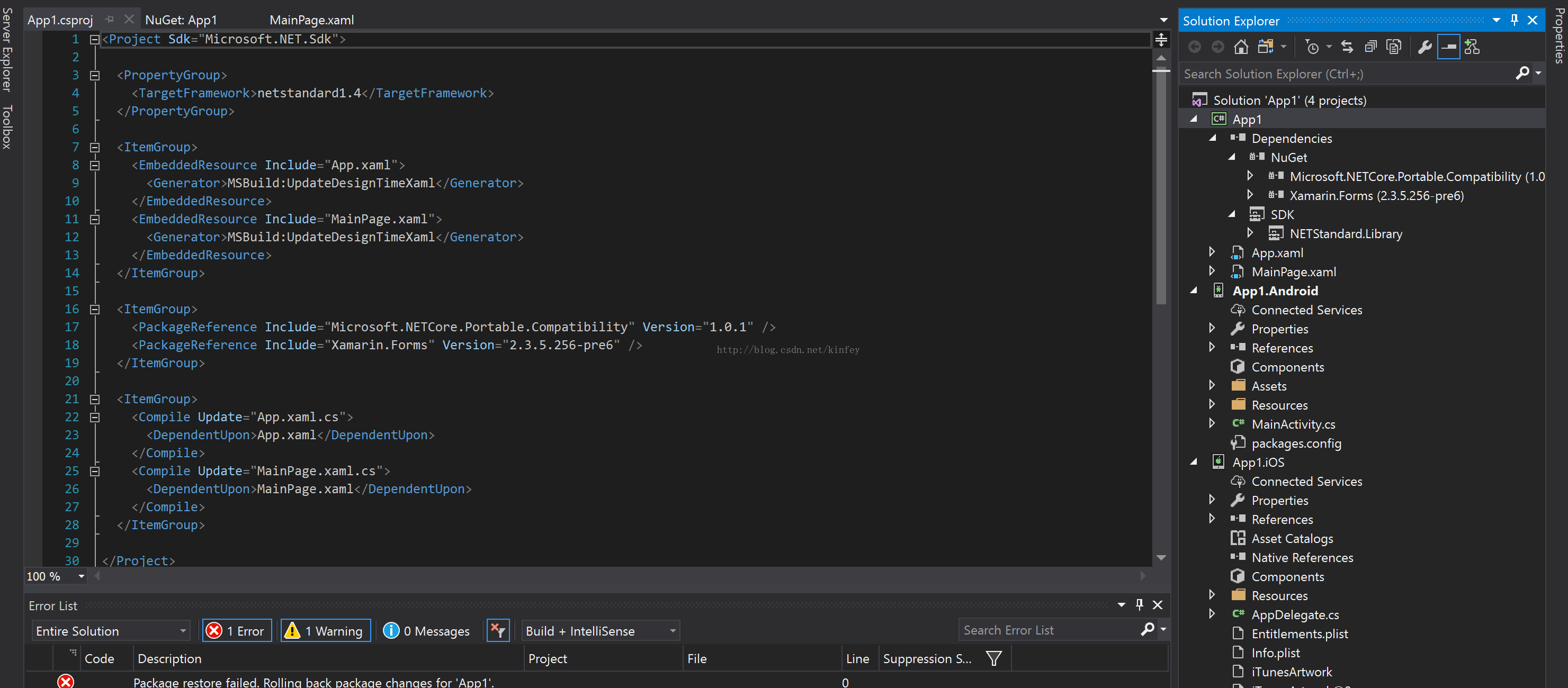The width and height of the screenshot is (1568, 688).
Task: Click the red error icon in first row
Action: (66, 681)
